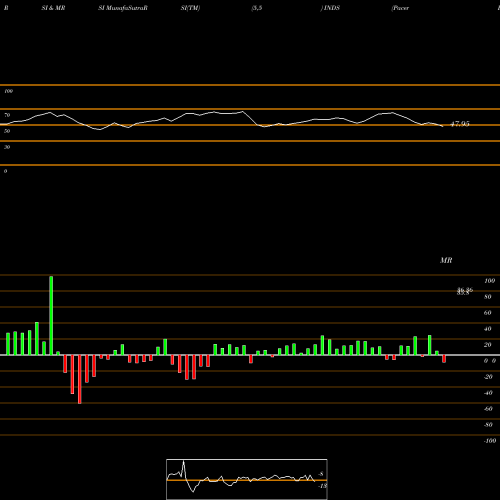Click the RSI axis label 50
This screenshot has width=500, height=500.
pos(7,131)
